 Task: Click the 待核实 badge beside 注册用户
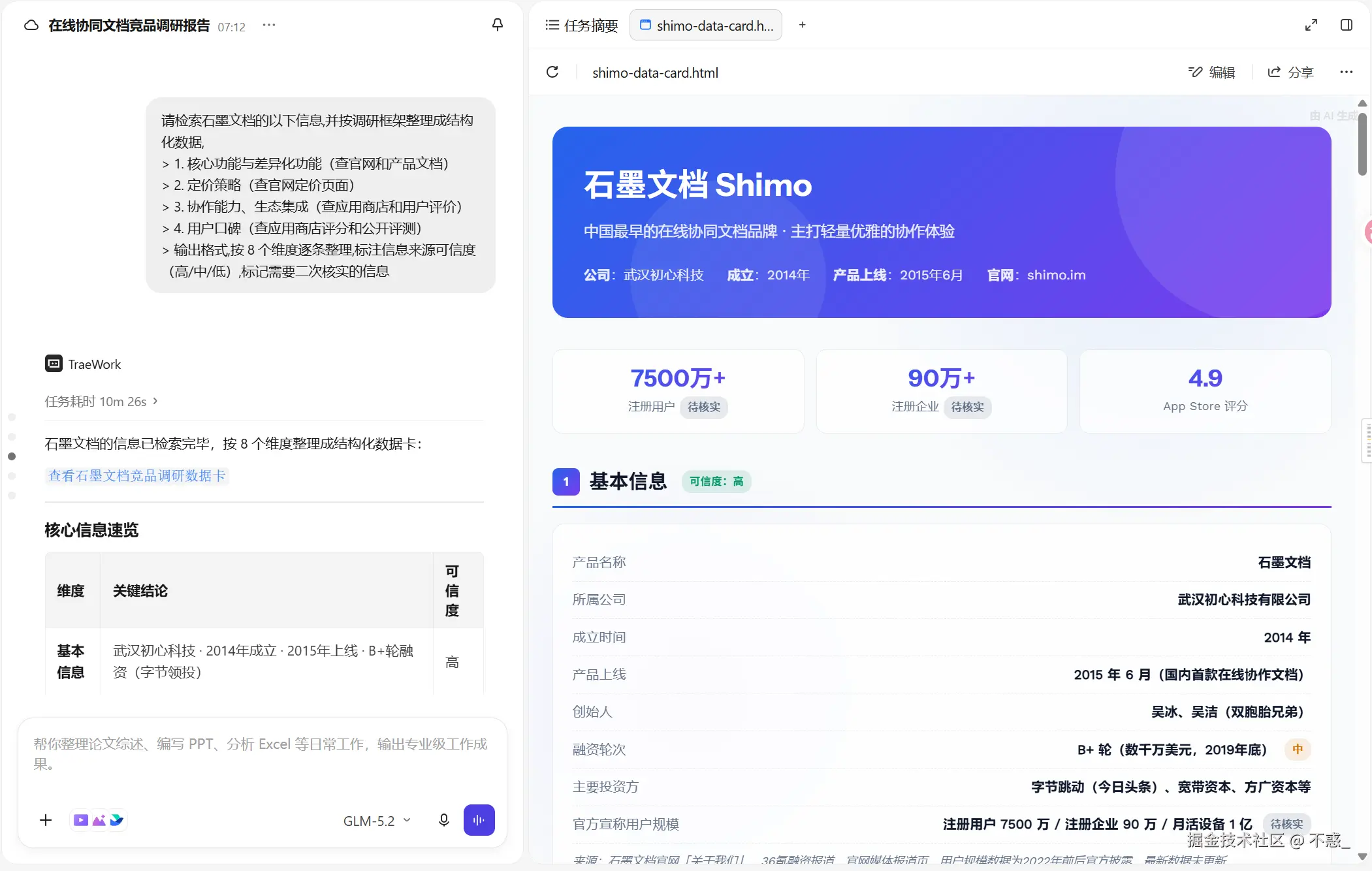[x=704, y=407]
